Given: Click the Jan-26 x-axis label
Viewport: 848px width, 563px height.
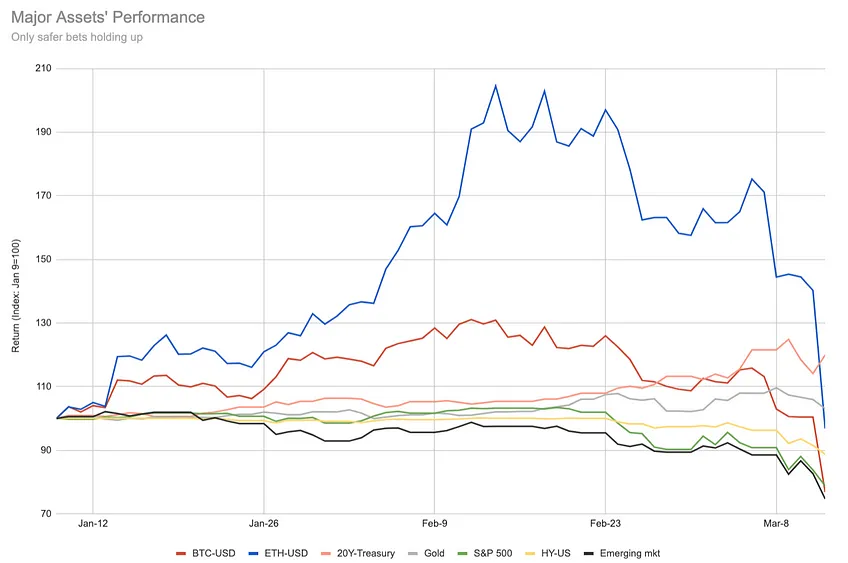Looking at the screenshot, I should pos(263,524).
